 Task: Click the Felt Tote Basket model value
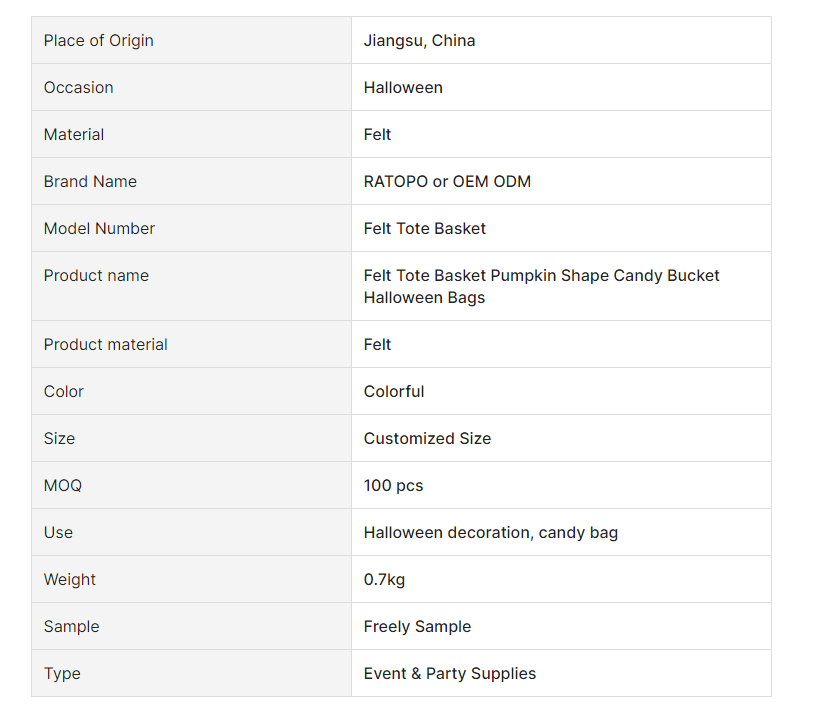424,229
